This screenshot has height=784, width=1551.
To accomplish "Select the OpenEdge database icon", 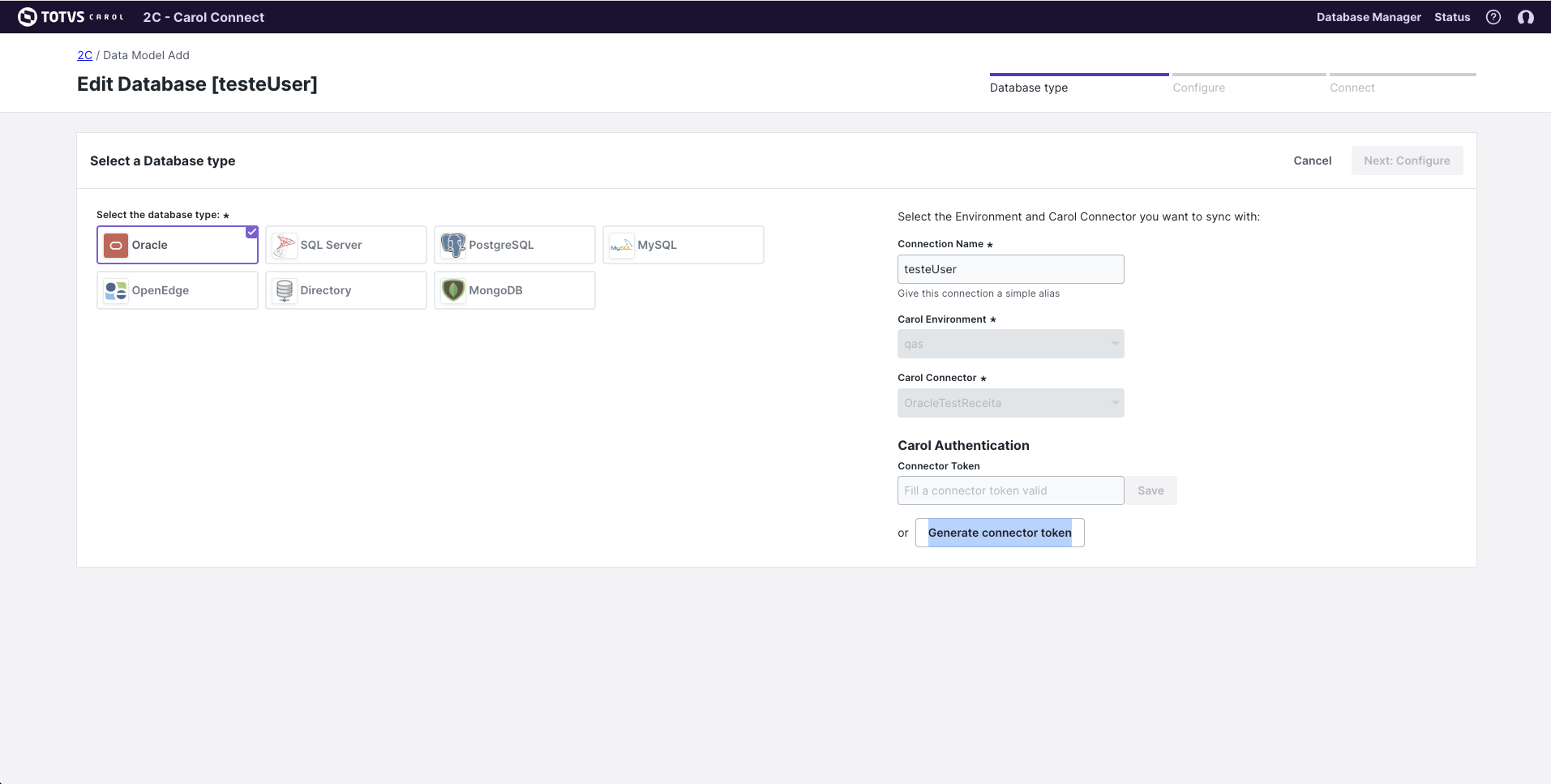I will click(116, 290).
